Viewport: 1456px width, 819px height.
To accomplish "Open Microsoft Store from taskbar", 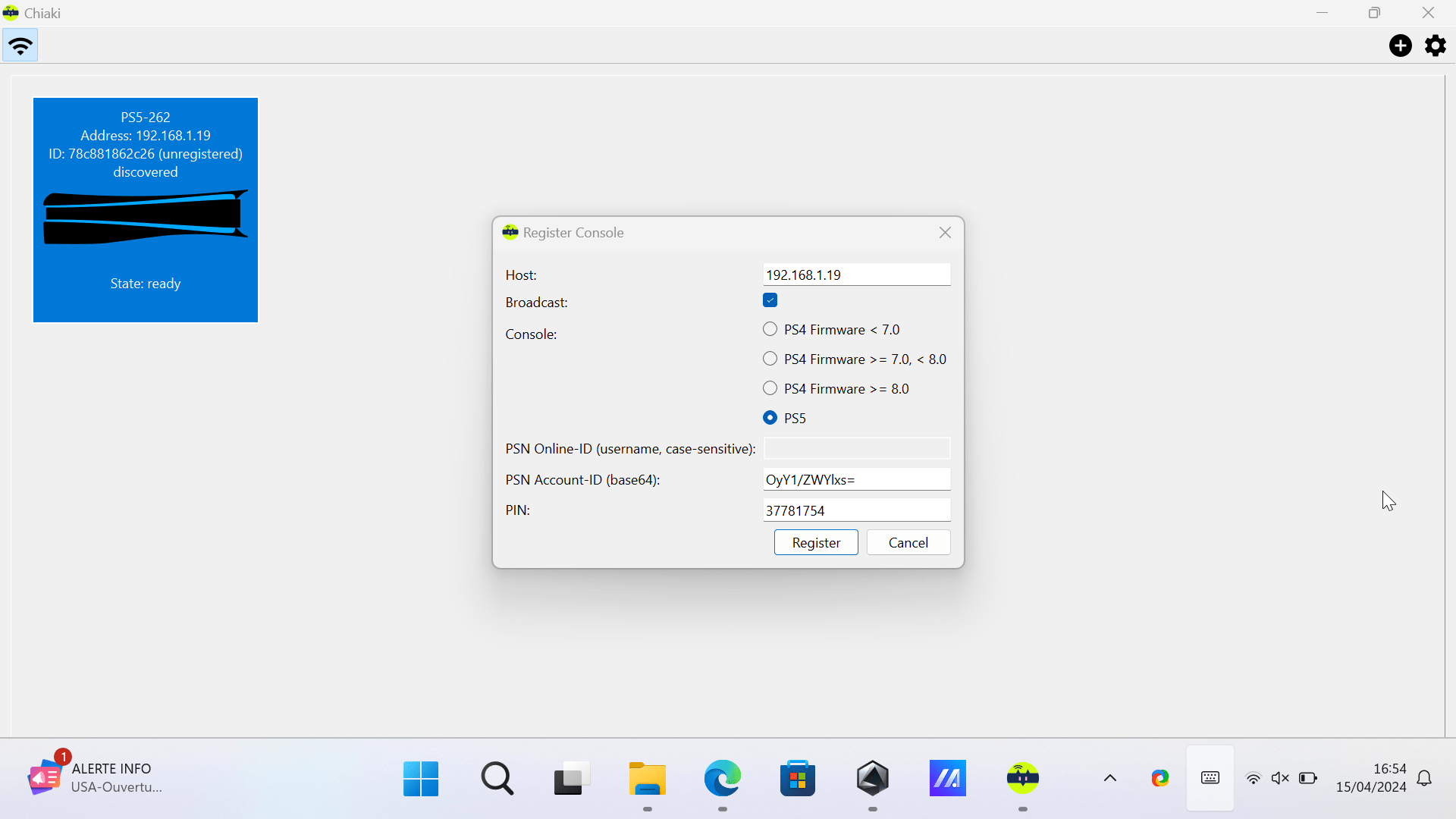I will (x=798, y=779).
